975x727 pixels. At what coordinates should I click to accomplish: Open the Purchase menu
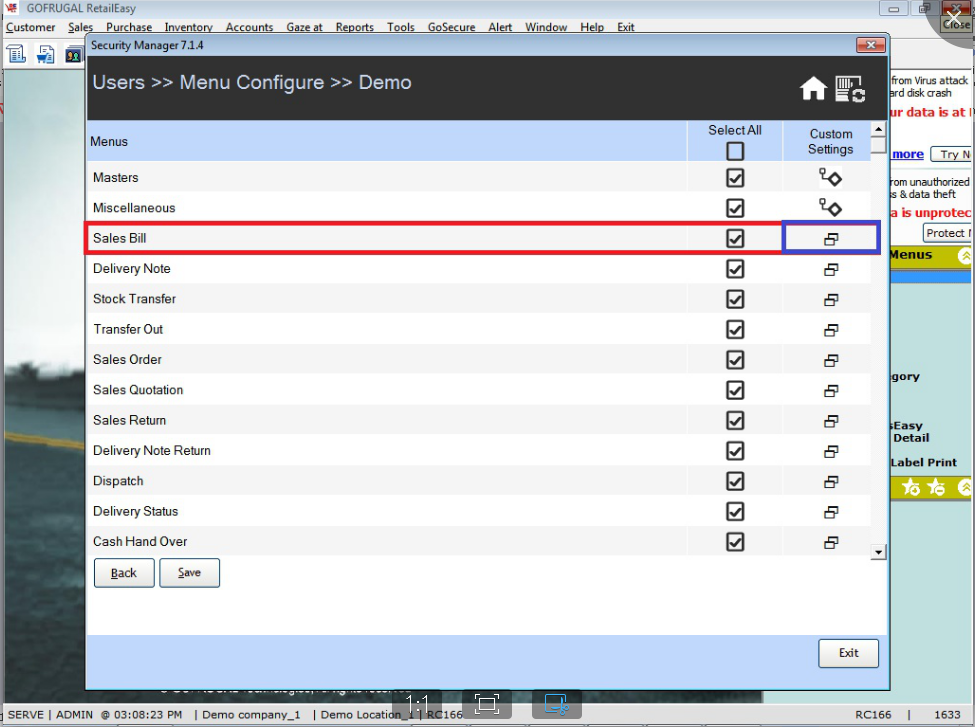point(129,27)
